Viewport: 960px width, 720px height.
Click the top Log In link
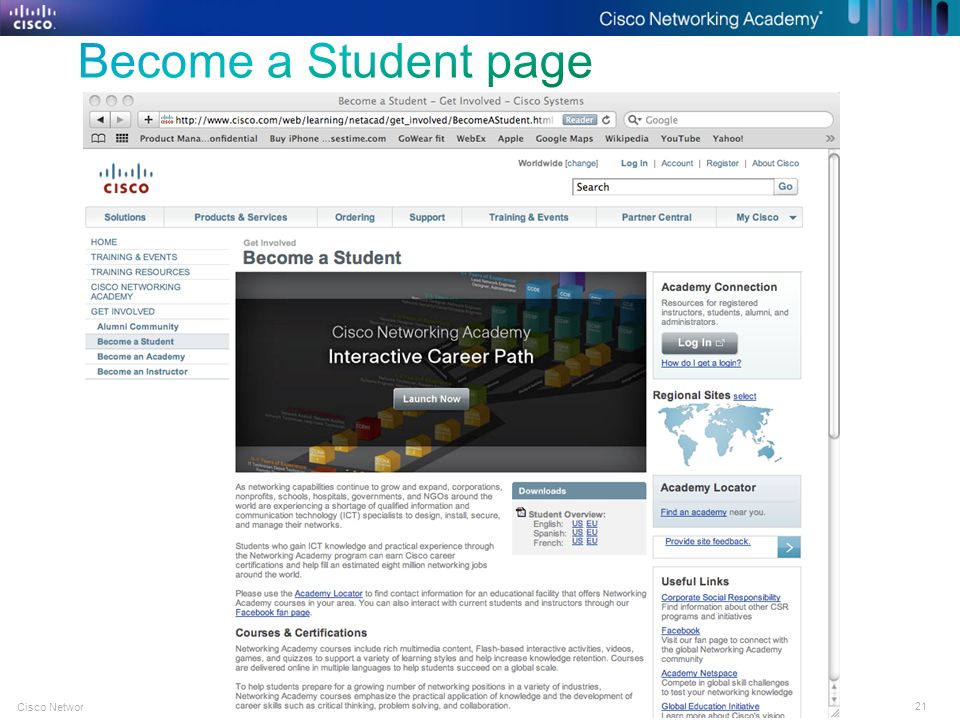tap(634, 163)
